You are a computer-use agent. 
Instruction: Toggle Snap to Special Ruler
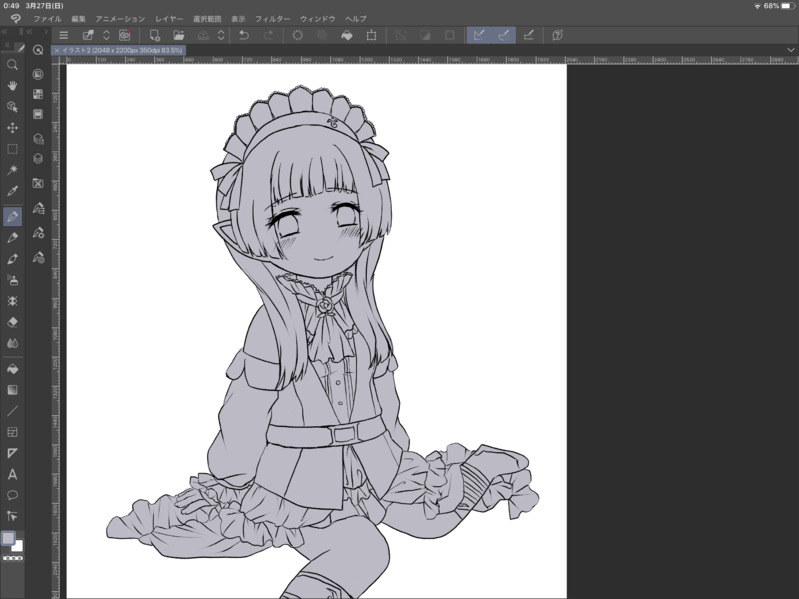point(503,35)
